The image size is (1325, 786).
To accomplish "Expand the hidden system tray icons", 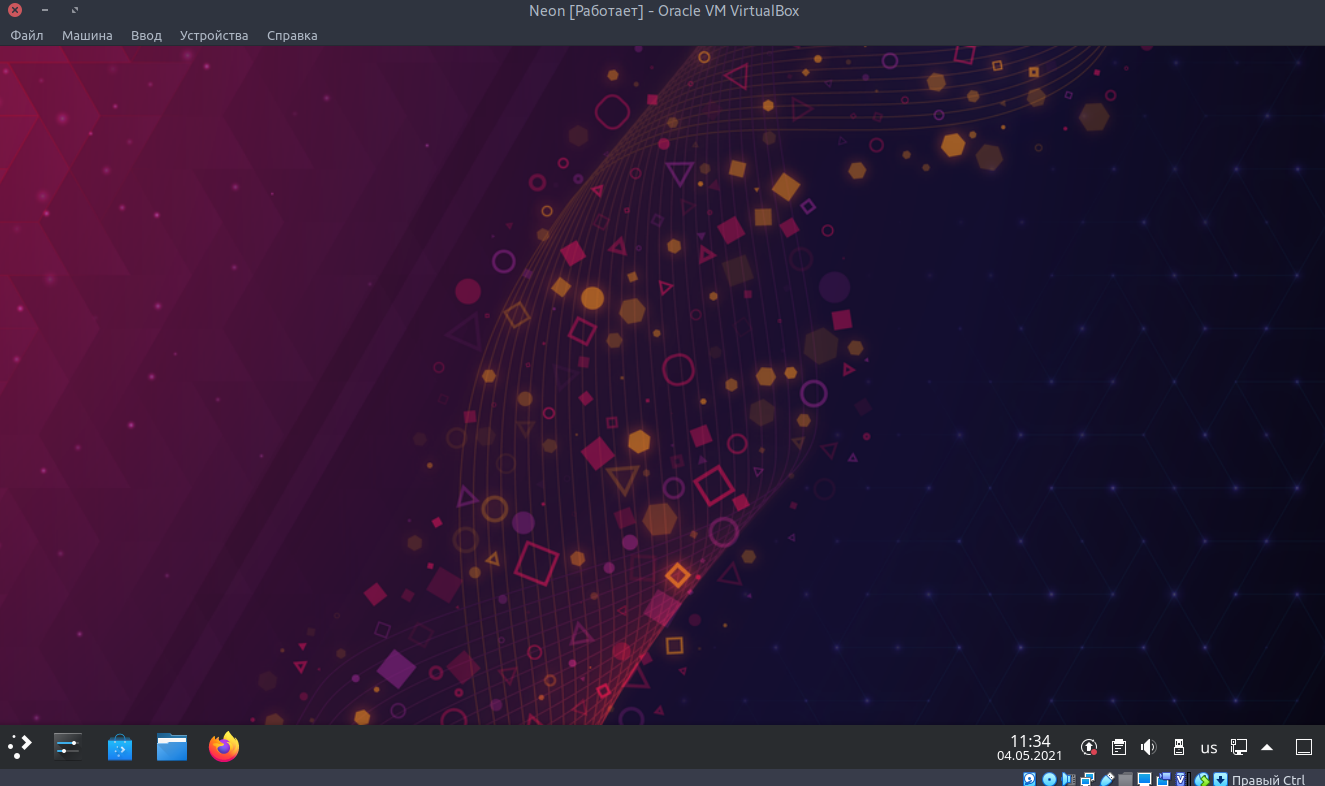I will (x=1267, y=747).
